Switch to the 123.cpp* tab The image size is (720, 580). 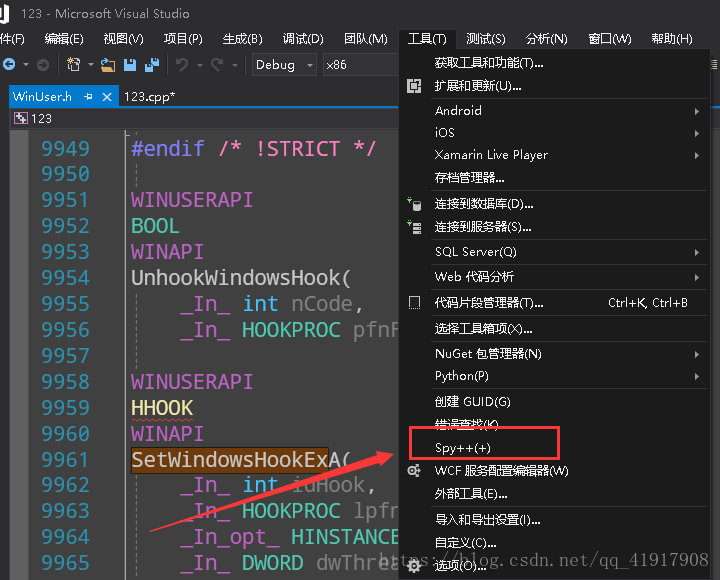[x=149, y=97]
